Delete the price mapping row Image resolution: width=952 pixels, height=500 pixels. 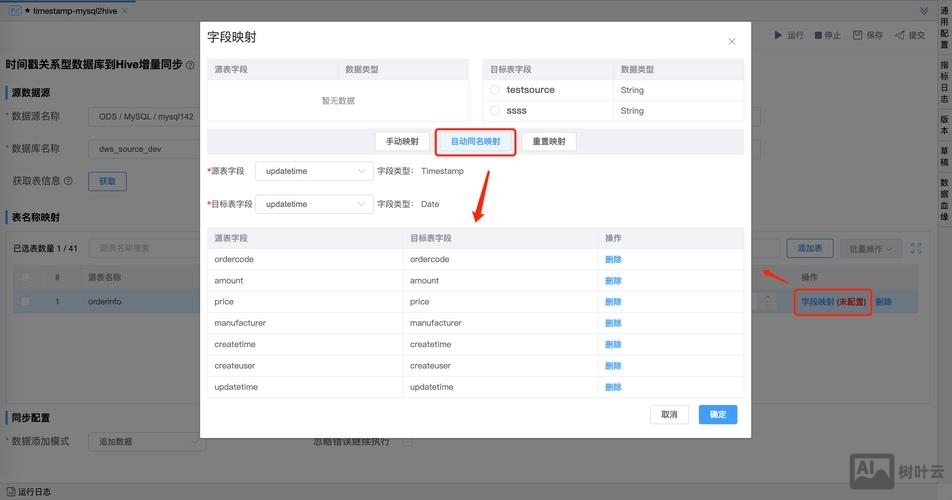point(613,302)
